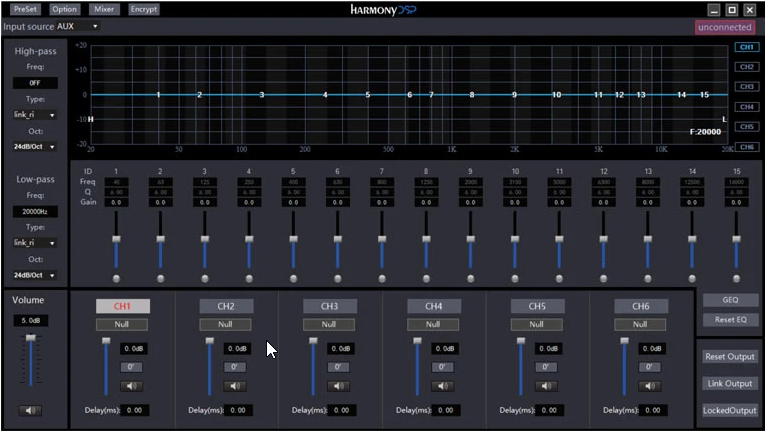765x432 pixels.
Task: Open the Mixer menu
Action: coord(104,9)
